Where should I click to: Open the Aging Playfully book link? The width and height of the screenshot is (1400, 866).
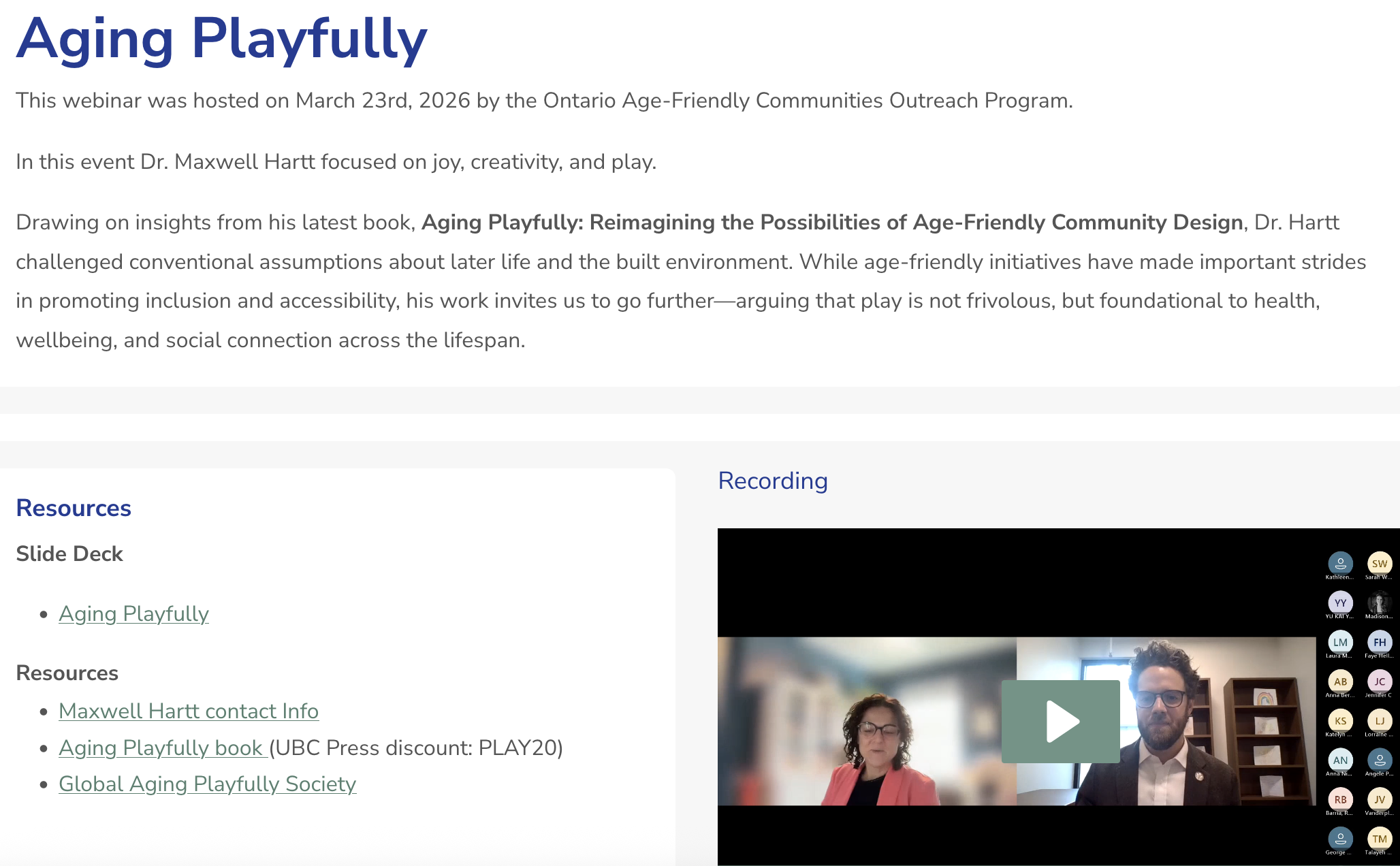161,748
